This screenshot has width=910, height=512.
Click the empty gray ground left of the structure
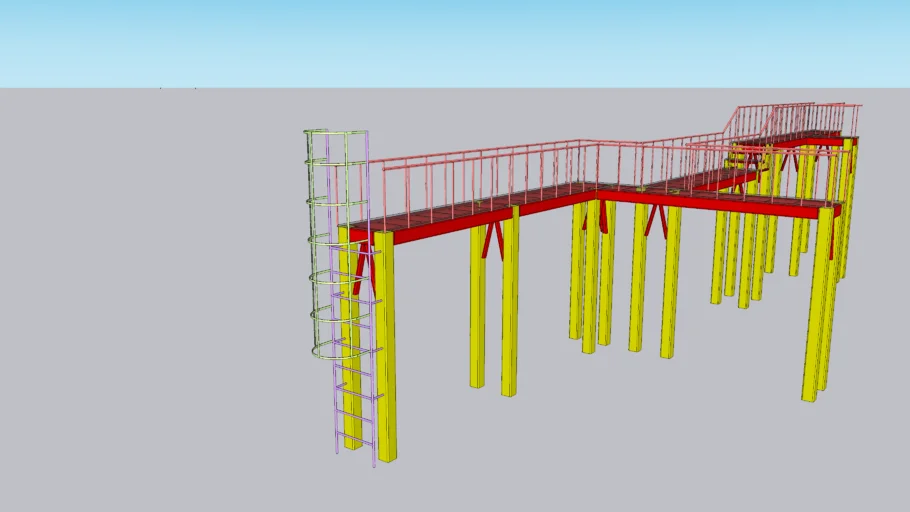150,300
